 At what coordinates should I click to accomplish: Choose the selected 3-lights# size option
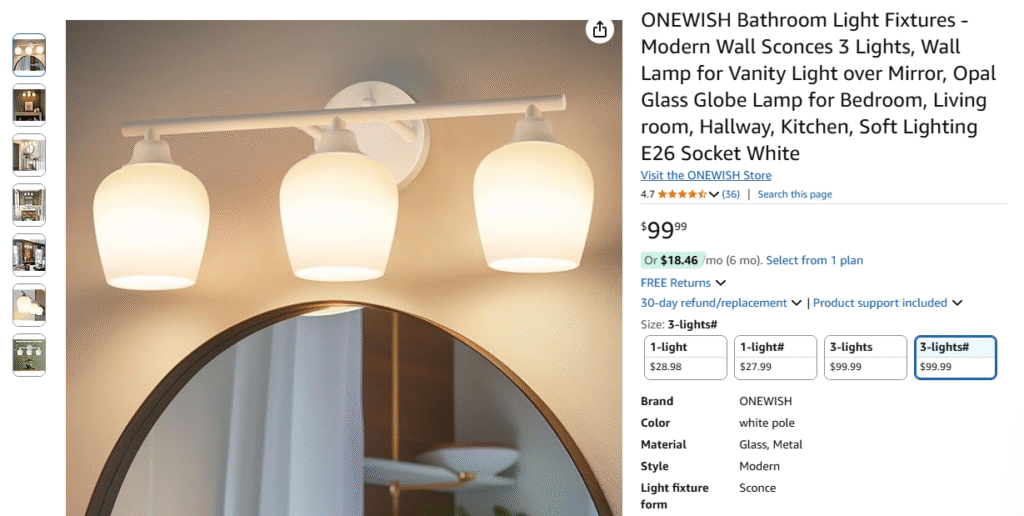(955, 357)
